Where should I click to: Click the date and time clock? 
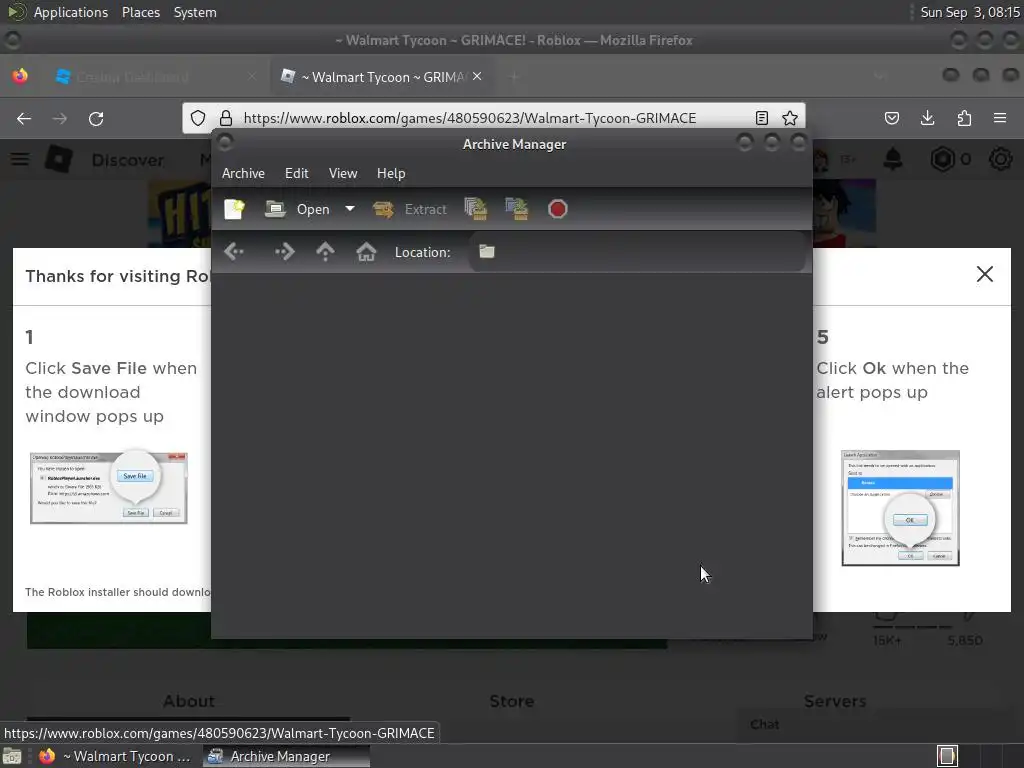969,12
